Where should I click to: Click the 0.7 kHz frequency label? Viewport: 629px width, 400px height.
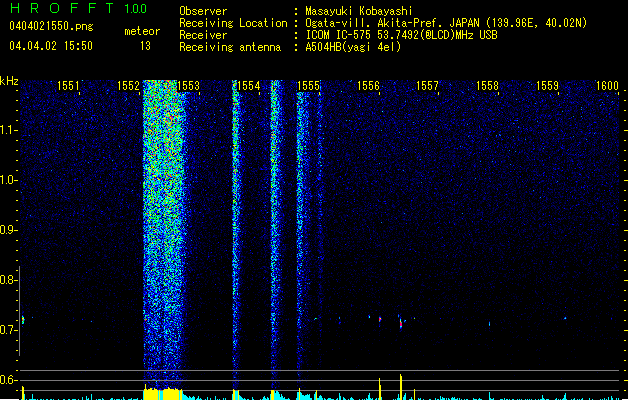[x=8, y=330]
